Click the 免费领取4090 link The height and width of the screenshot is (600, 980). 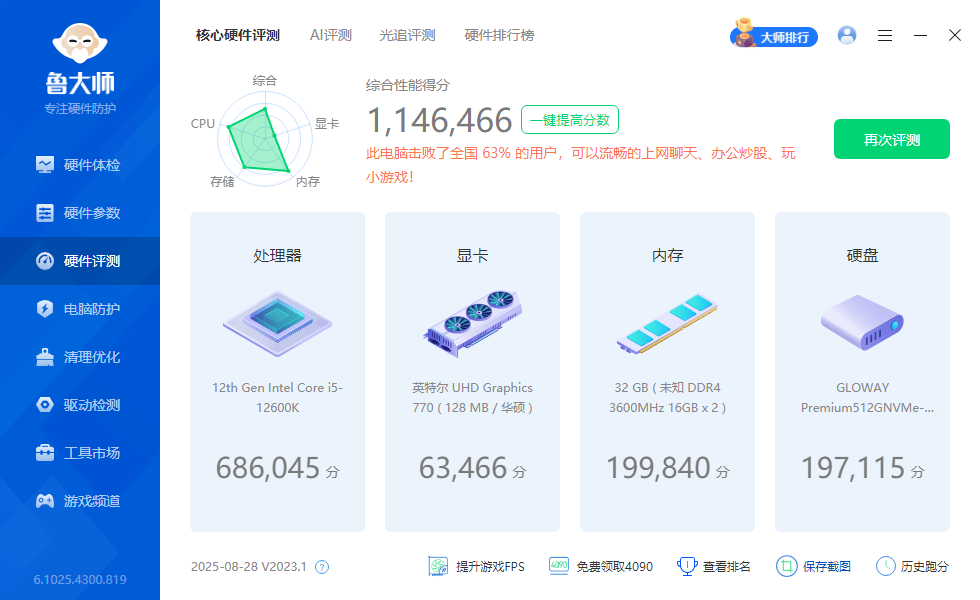[601, 566]
